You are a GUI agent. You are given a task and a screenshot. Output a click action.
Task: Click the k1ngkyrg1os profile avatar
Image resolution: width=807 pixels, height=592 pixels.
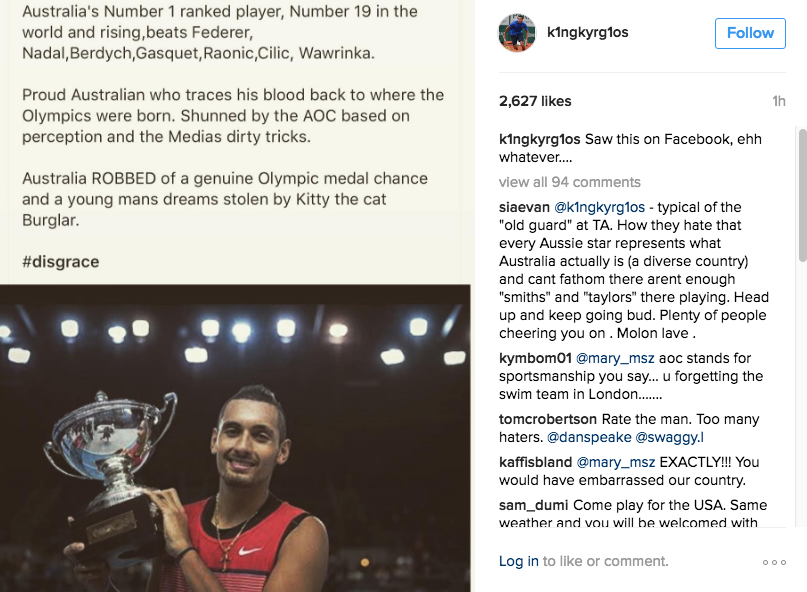tap(518, 34)
